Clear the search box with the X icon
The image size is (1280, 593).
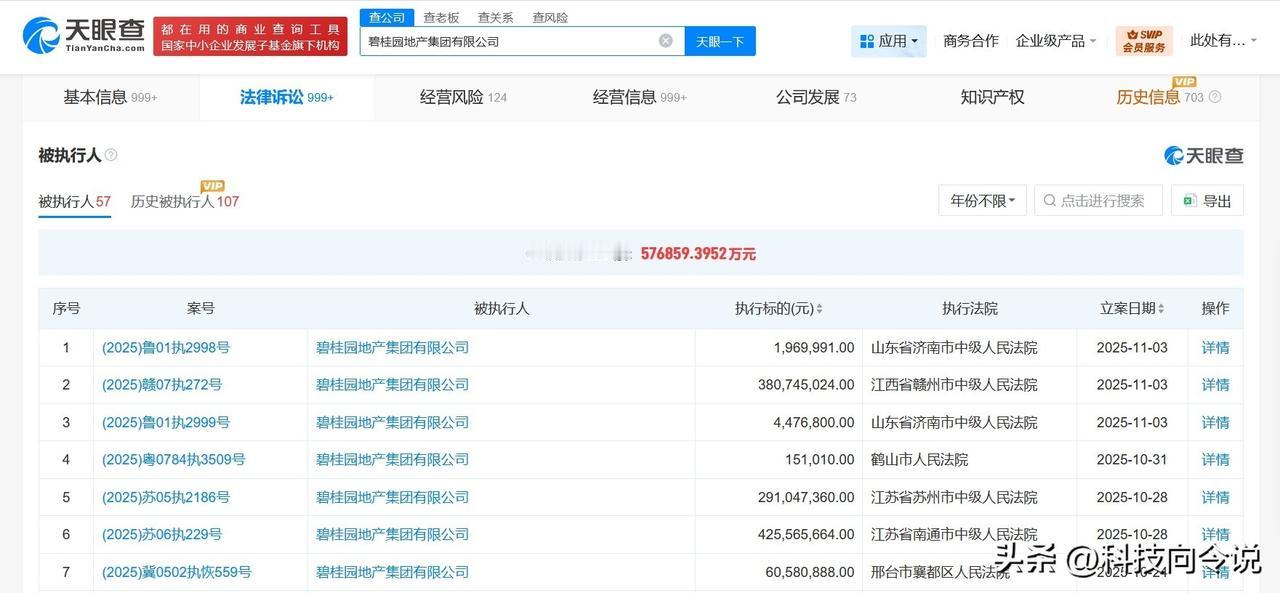point(665,40)
